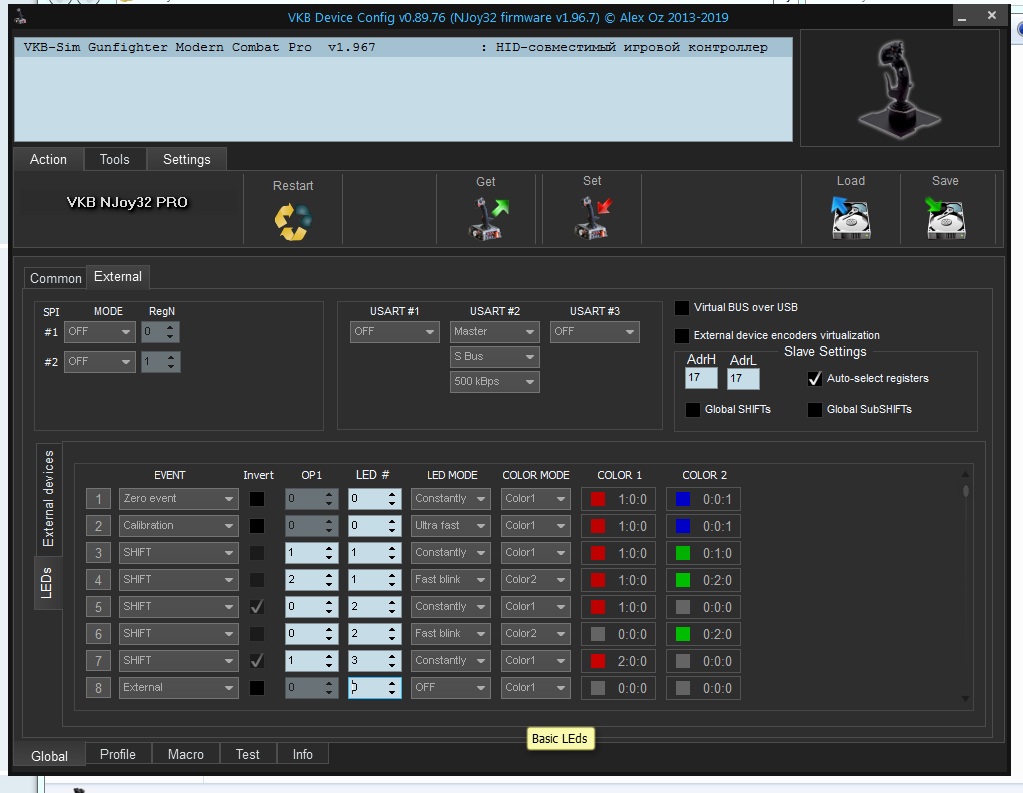Click row number 1 button

click(x=99, y=499)
